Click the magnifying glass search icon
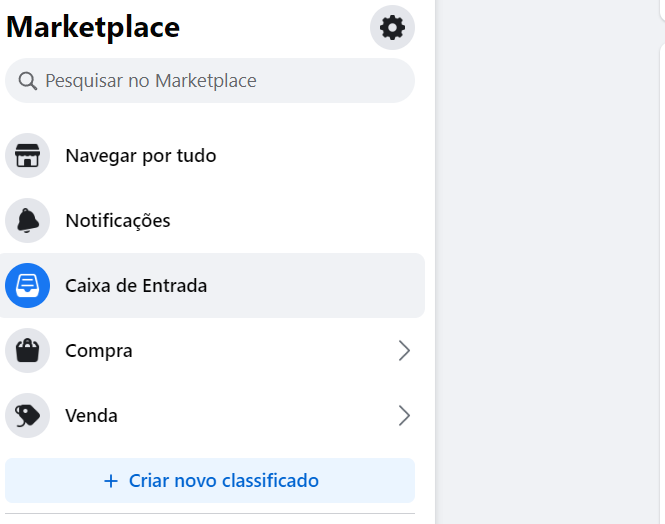The height and width of the screenshot is (524, 665). pyautogui.click(x=28, y=81)
